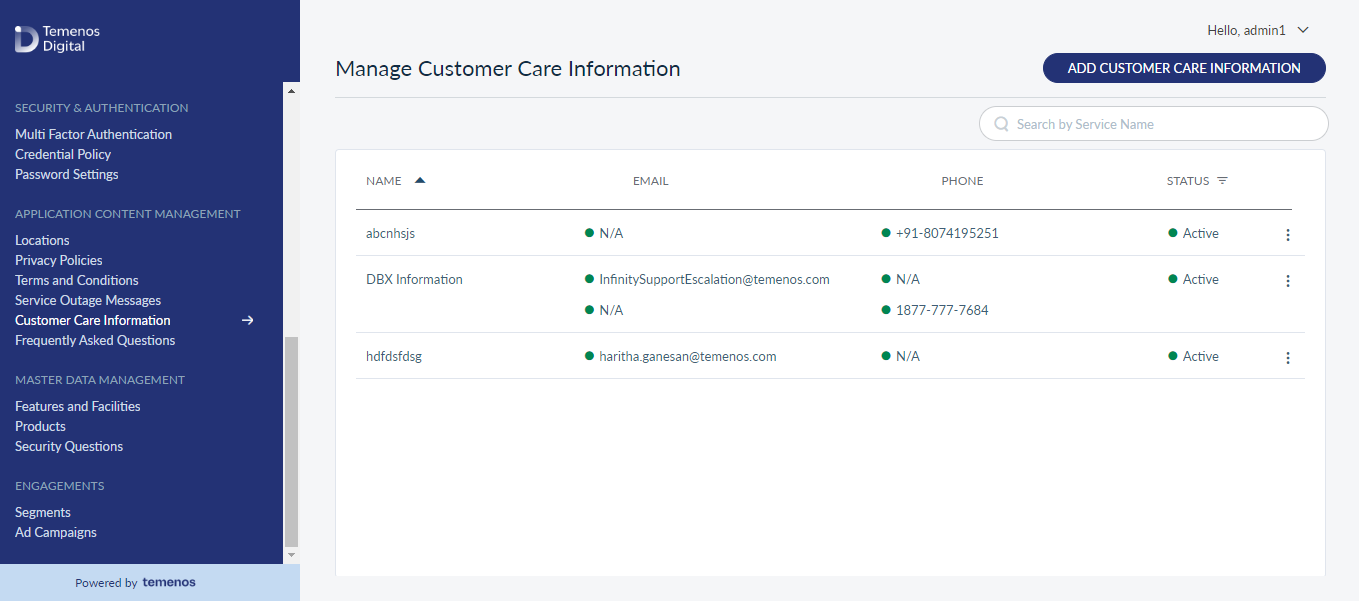Click the search magnifier icon

point(1001,124)
